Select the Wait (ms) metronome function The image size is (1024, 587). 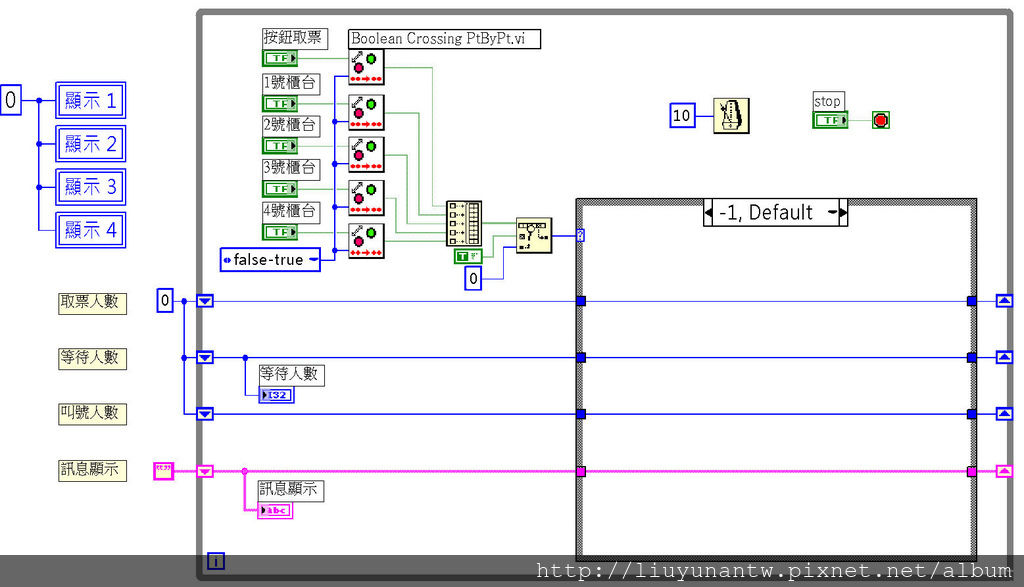pos(731,116)
